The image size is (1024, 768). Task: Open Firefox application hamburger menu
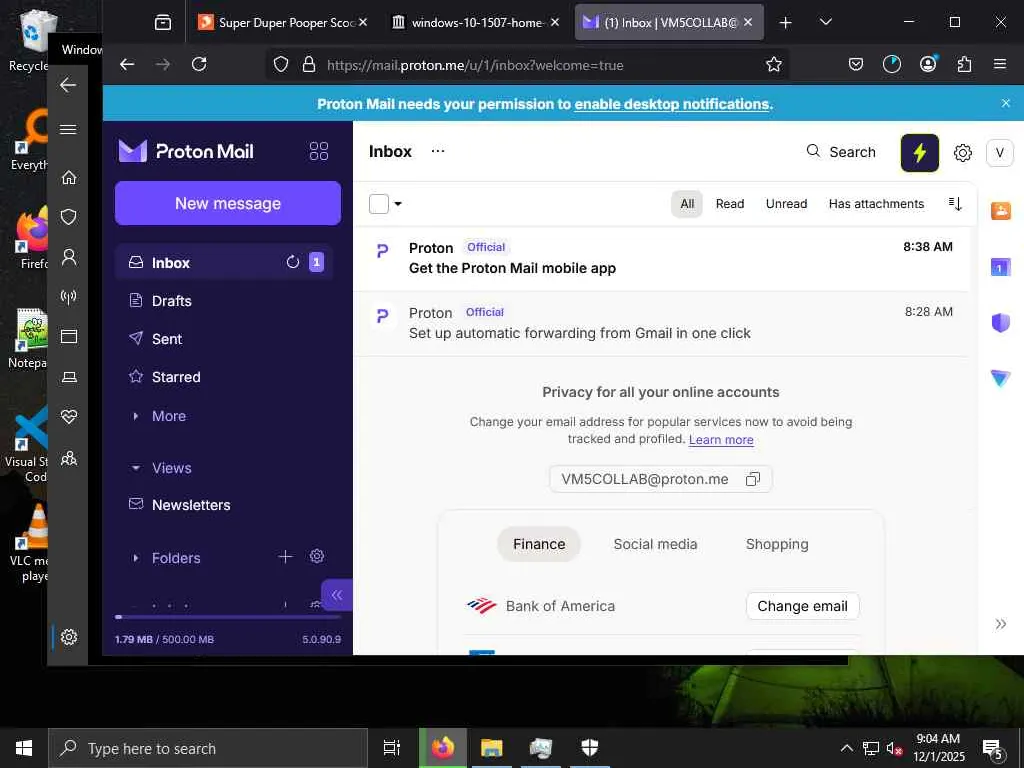(x=999, y=64)
